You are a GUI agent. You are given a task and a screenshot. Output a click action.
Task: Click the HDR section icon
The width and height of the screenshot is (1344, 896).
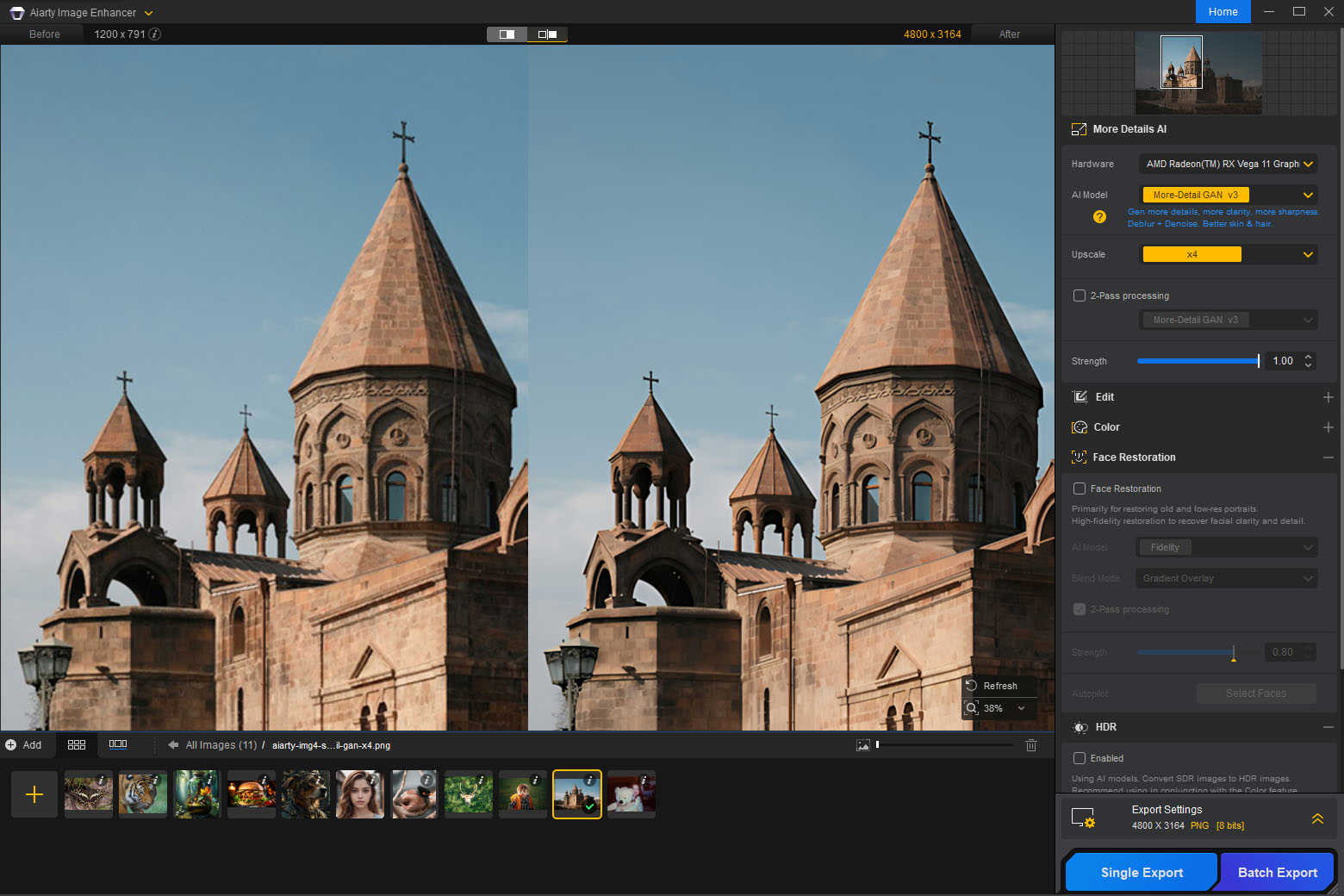[1080, 728]
